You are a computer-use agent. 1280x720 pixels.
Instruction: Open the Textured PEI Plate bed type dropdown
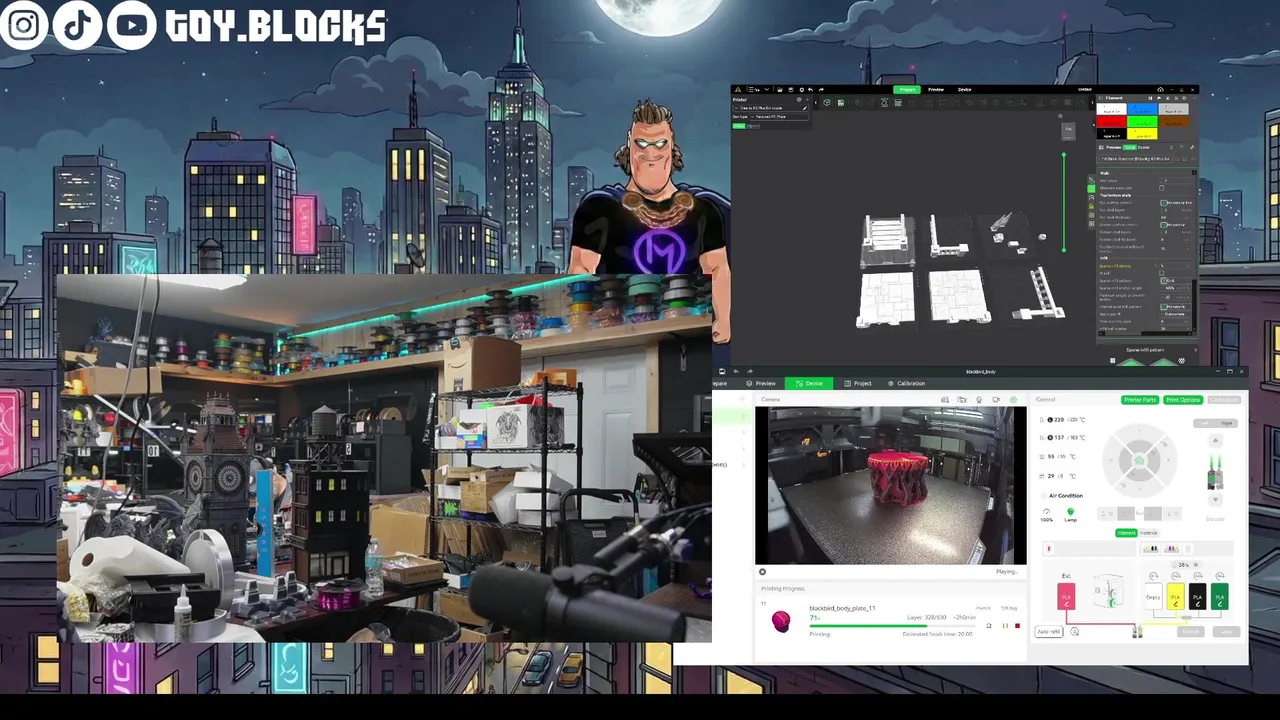780,117
